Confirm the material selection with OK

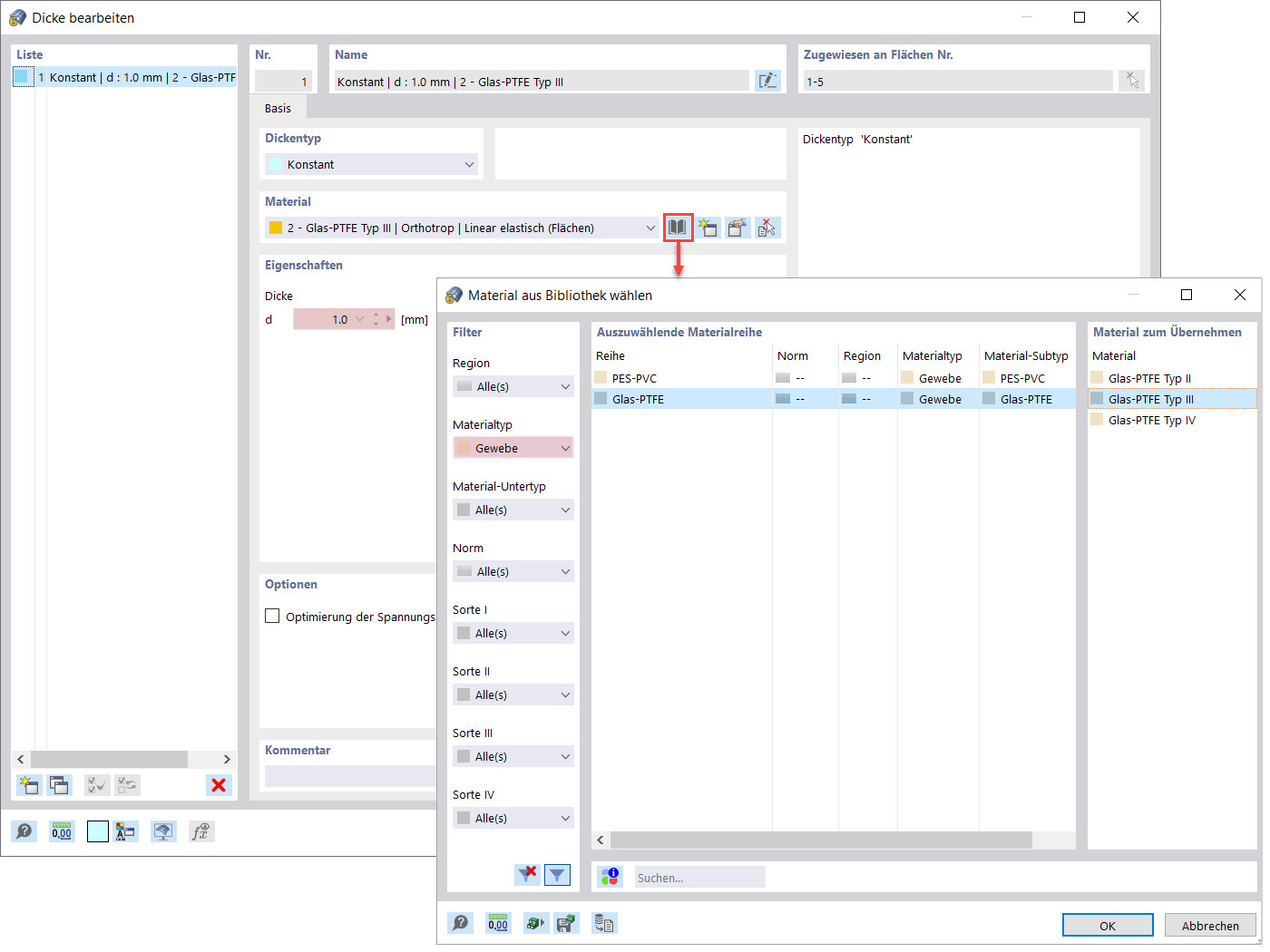pyautogui.click(x=1108, y=925)
